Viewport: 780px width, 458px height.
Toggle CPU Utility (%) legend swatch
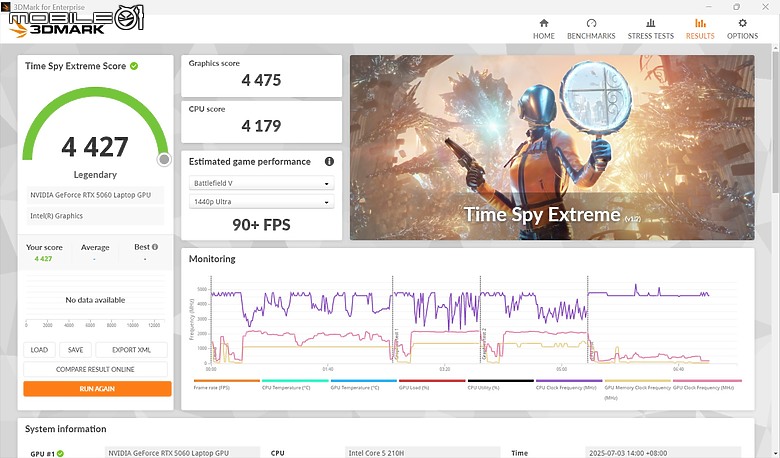[500, 381]
